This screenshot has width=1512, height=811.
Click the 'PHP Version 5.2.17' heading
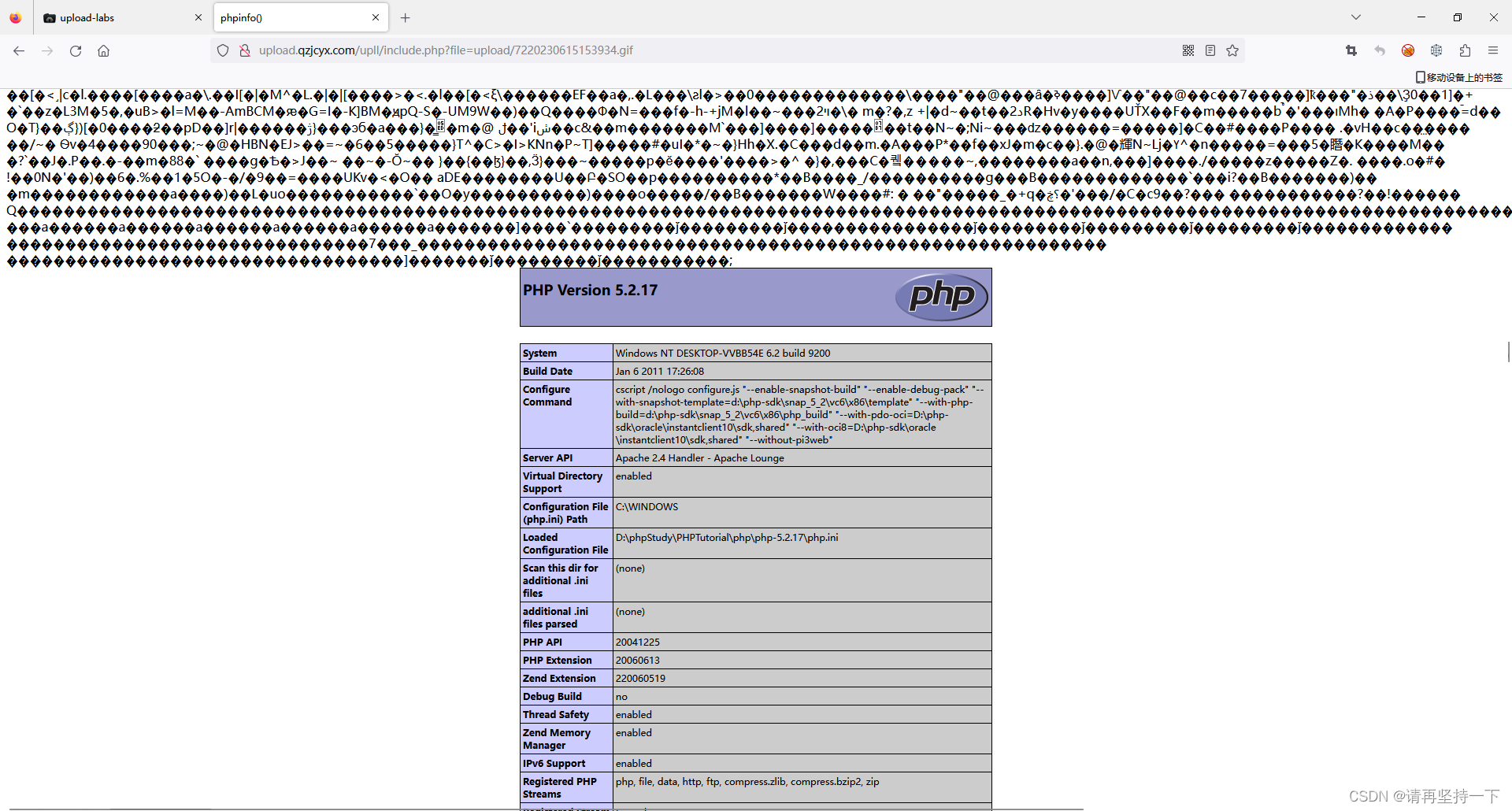(x=590, y=291)
